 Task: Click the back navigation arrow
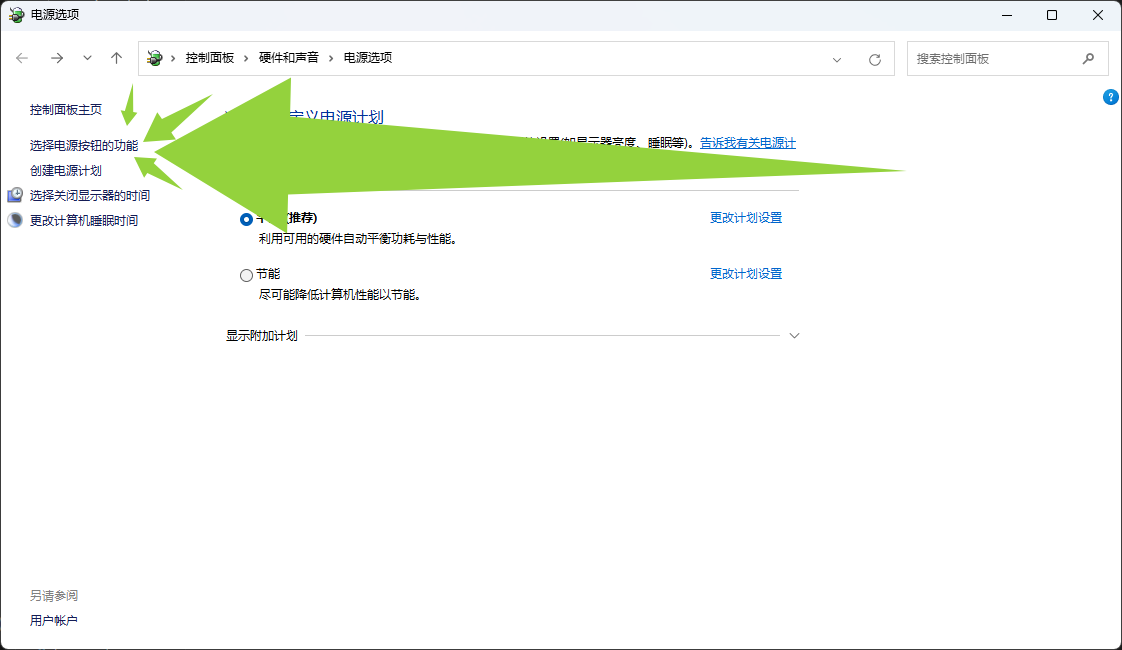pos(22,58)
